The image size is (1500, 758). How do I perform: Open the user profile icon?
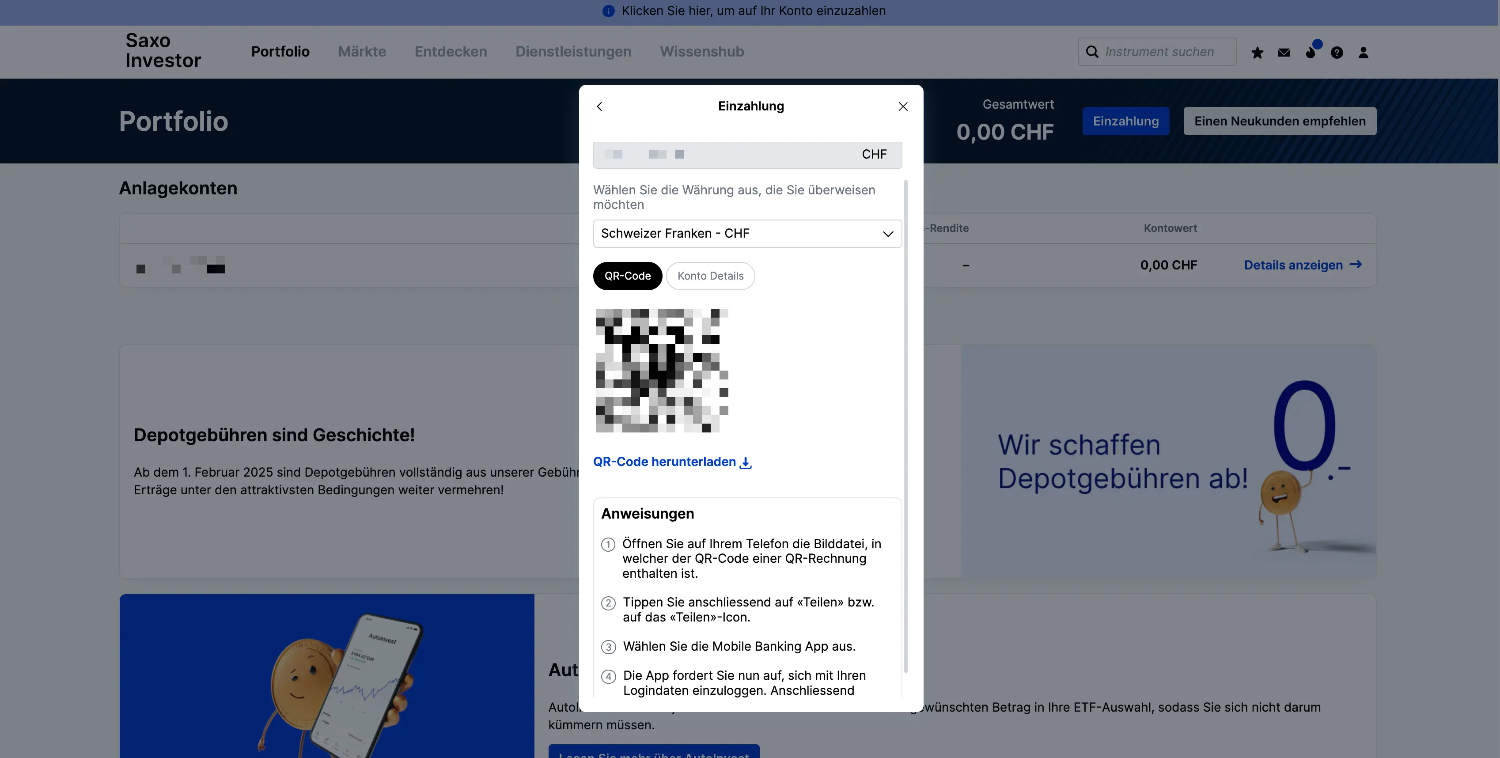click(x=1363, y=52)
